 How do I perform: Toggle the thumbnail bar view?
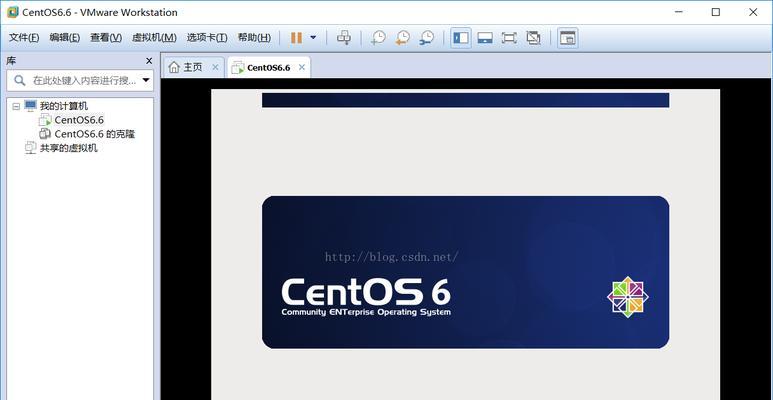485,38
